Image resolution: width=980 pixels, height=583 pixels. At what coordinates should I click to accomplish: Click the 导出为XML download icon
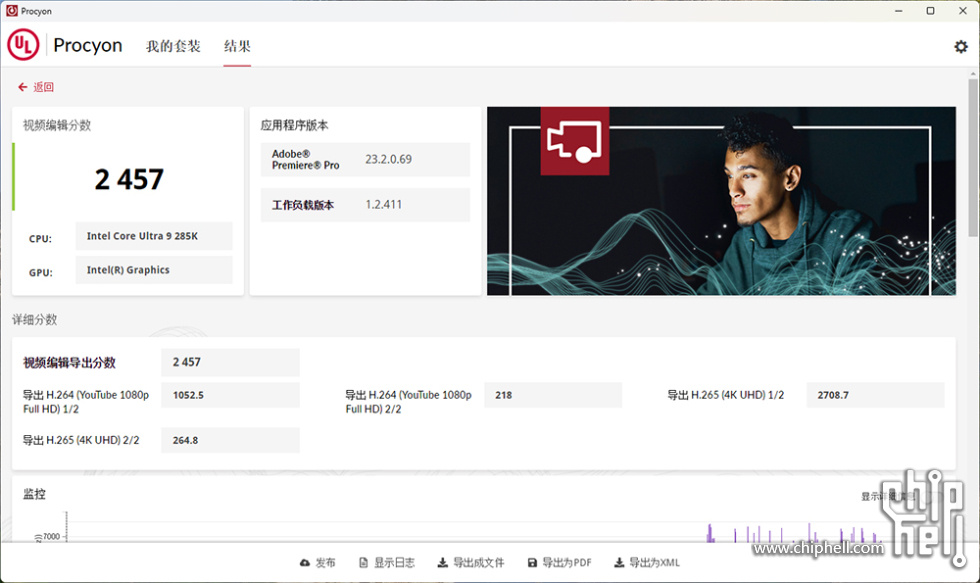click(619, 562)
